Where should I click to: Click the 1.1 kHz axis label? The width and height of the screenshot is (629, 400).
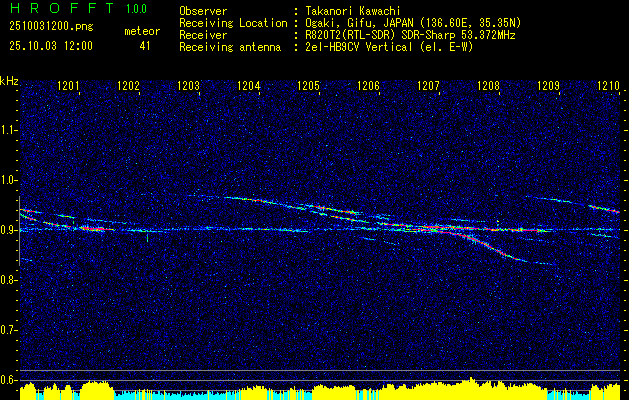(x=8, y=130)
